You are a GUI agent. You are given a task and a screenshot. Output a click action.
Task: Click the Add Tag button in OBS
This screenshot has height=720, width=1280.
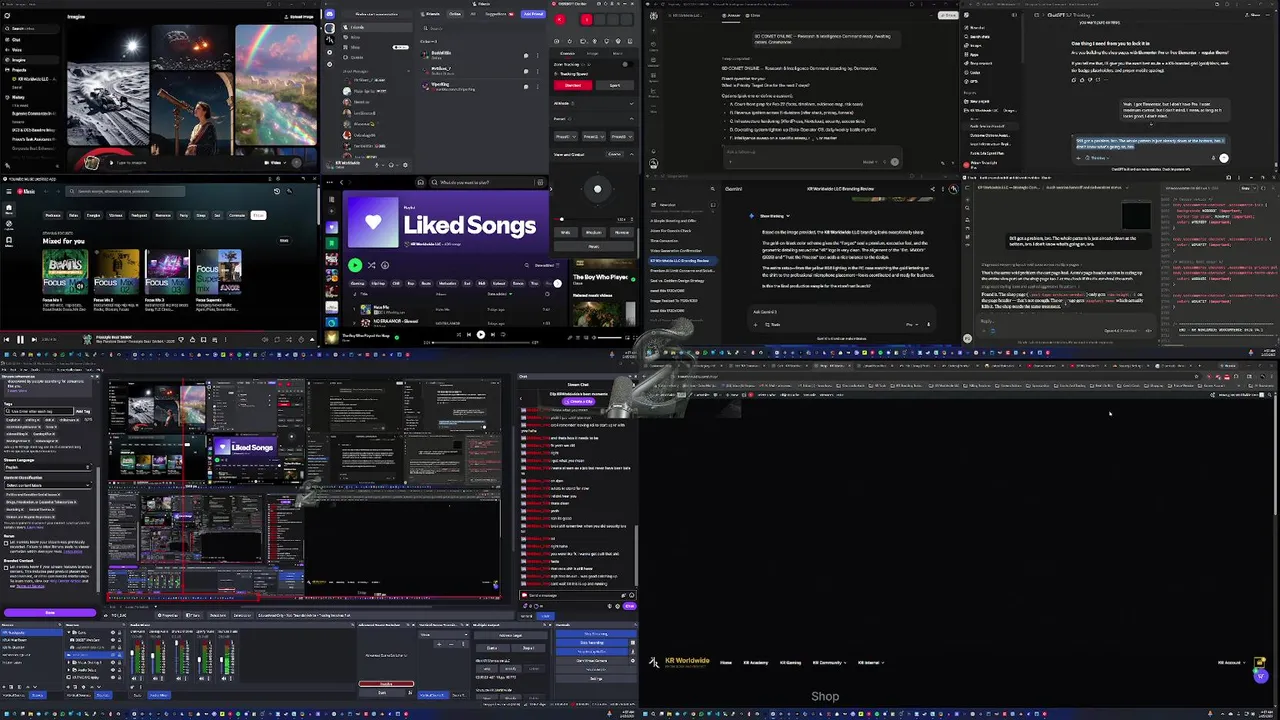coord(83,411)
